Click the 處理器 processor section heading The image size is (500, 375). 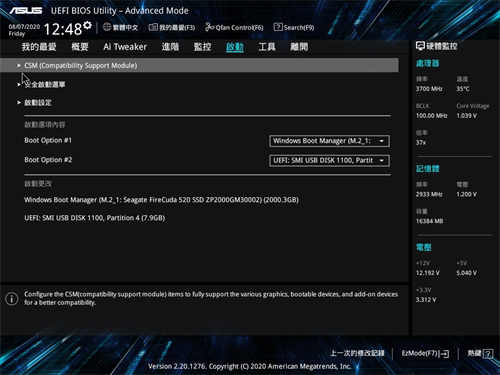428,63
